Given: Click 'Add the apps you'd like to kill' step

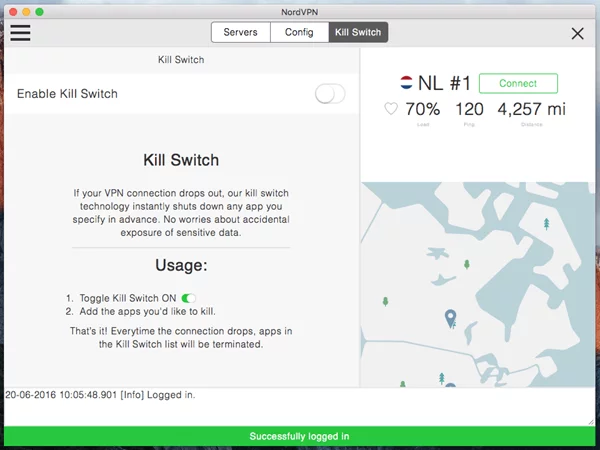Looking at the screenshot, I should (x=147, y=311).
